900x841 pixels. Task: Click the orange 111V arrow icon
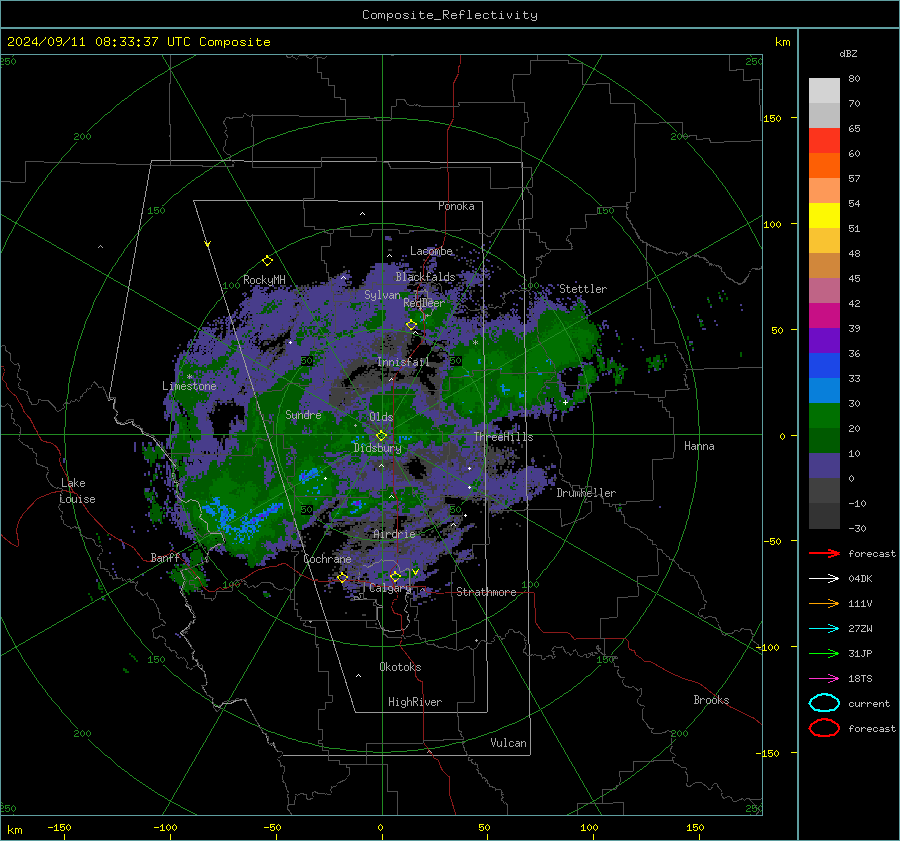coord(824,603)
